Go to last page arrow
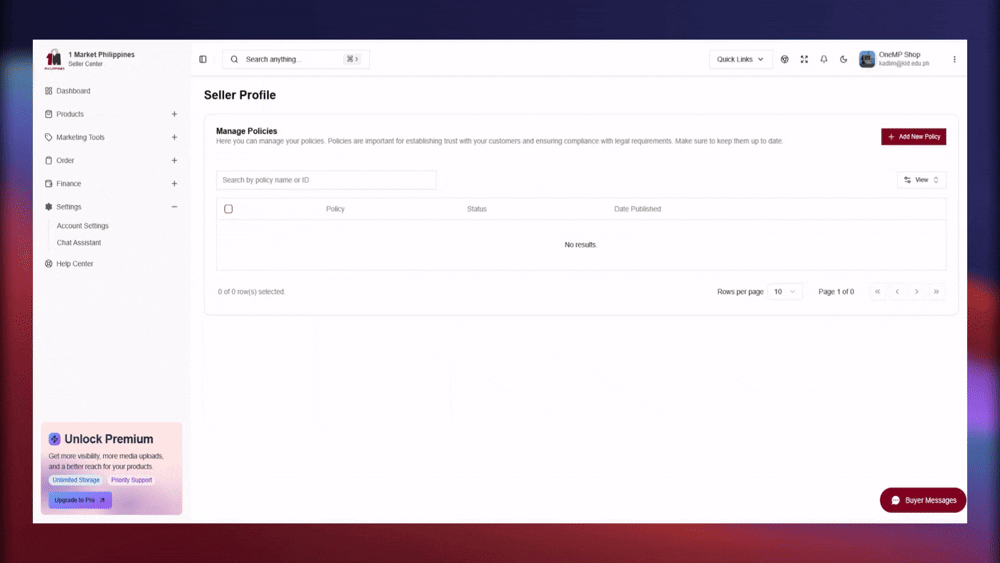This screenshot has width=1000, height=563. (936, 291)
